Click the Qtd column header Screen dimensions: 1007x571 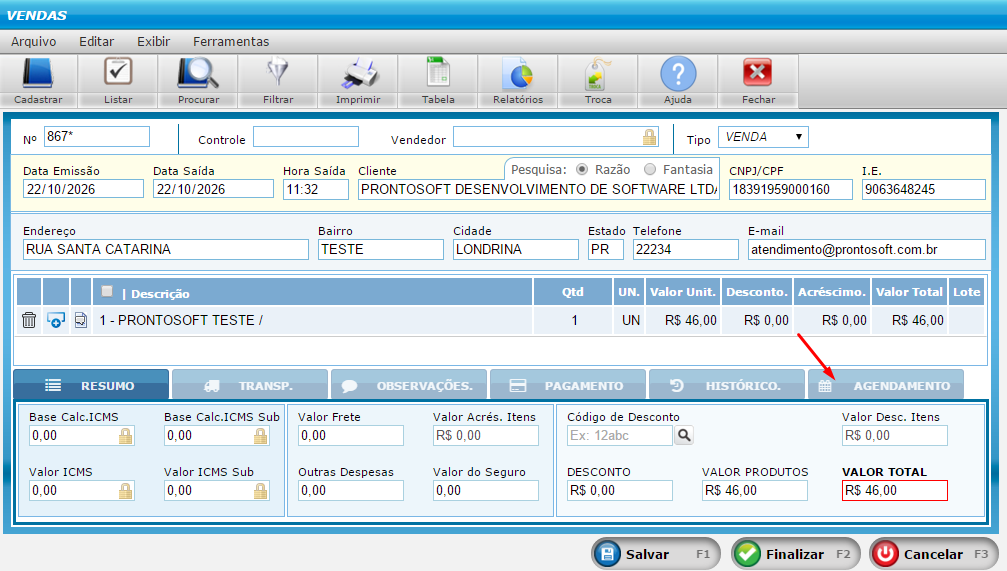pos(572,292)
